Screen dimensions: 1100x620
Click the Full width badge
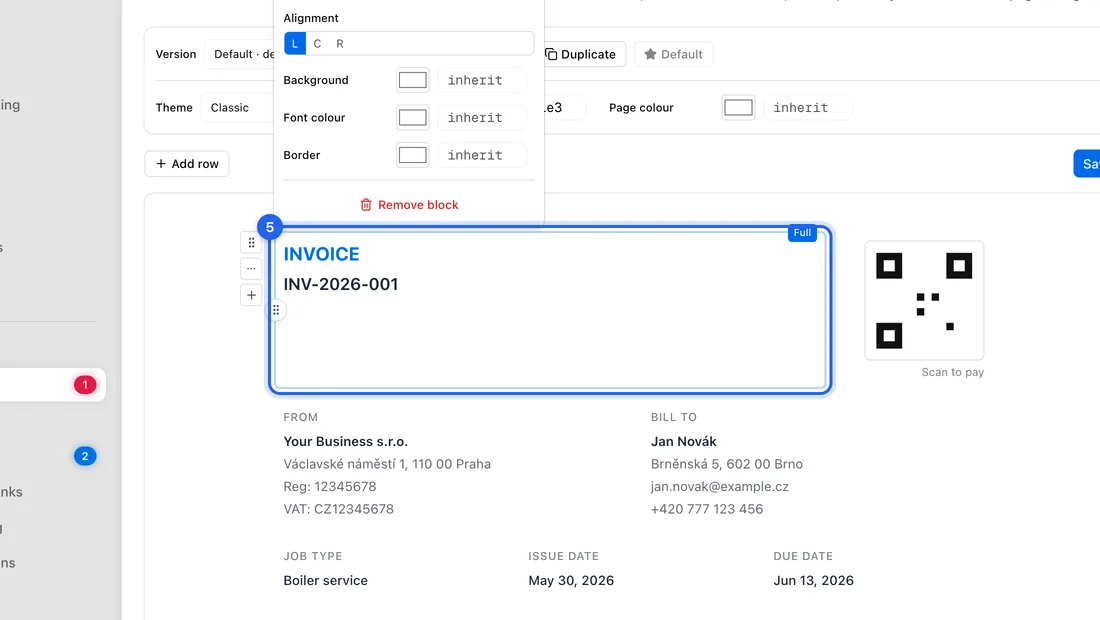point(803,233)
